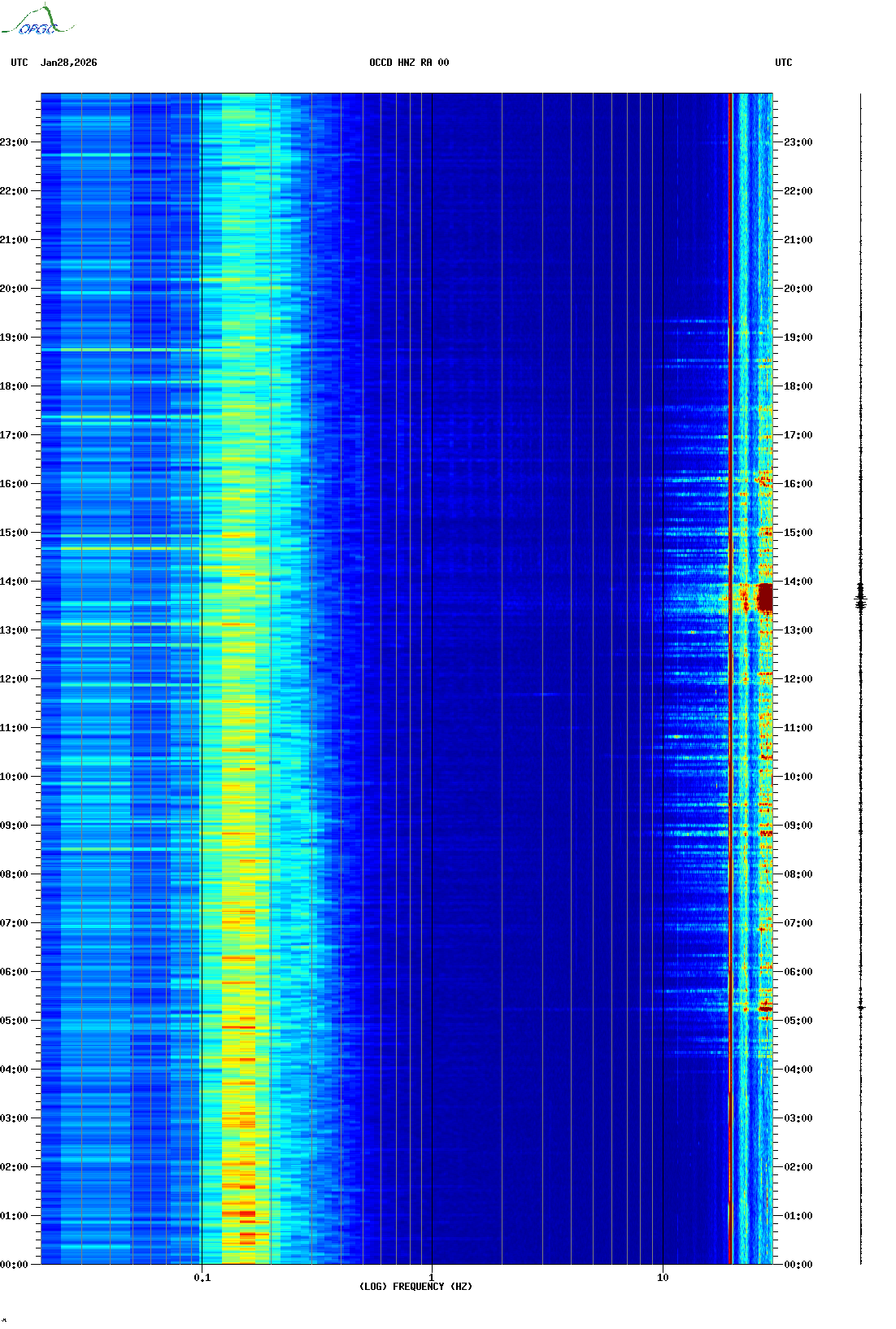Screen dimensions: 896x1329
Task: Click the 14:00 label on the right axis
Action: click(x=798, y=582)
